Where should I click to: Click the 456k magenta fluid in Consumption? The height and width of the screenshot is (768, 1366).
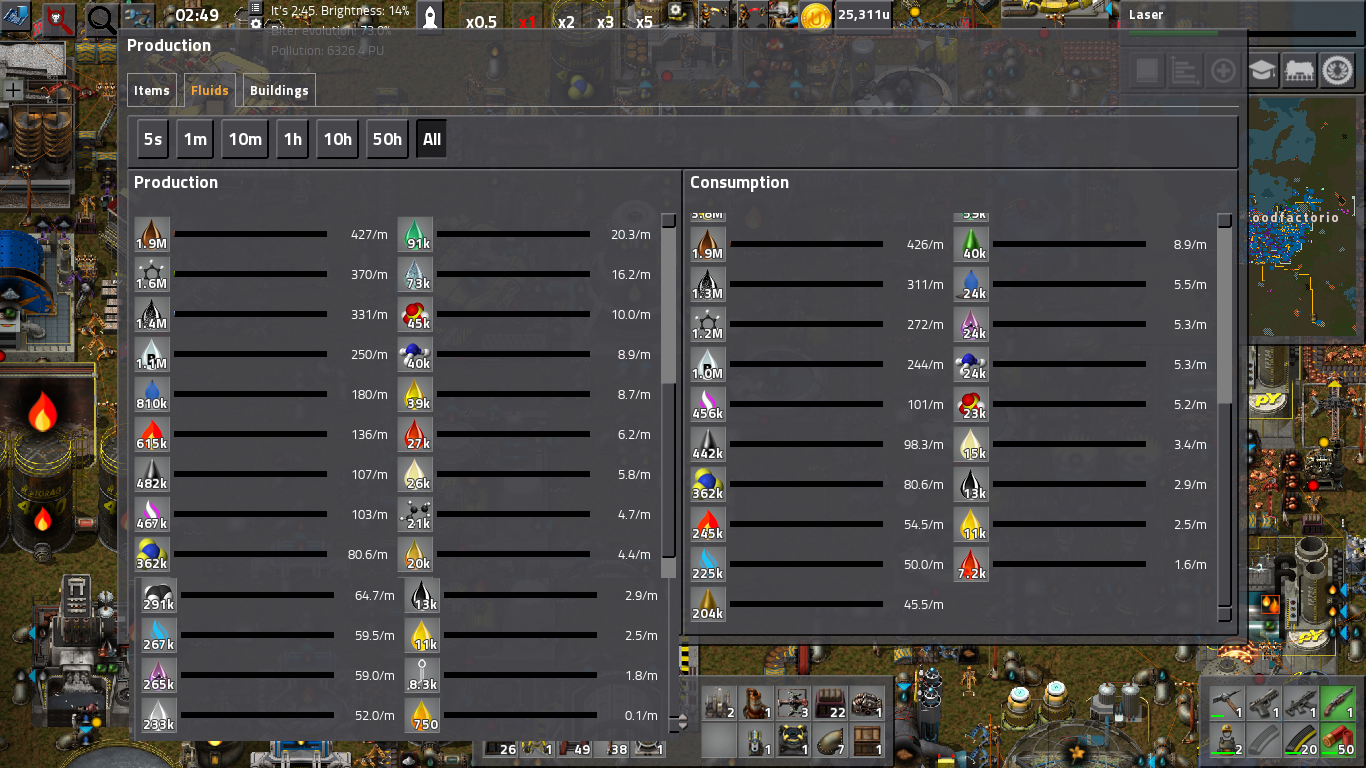click(708, 405)
